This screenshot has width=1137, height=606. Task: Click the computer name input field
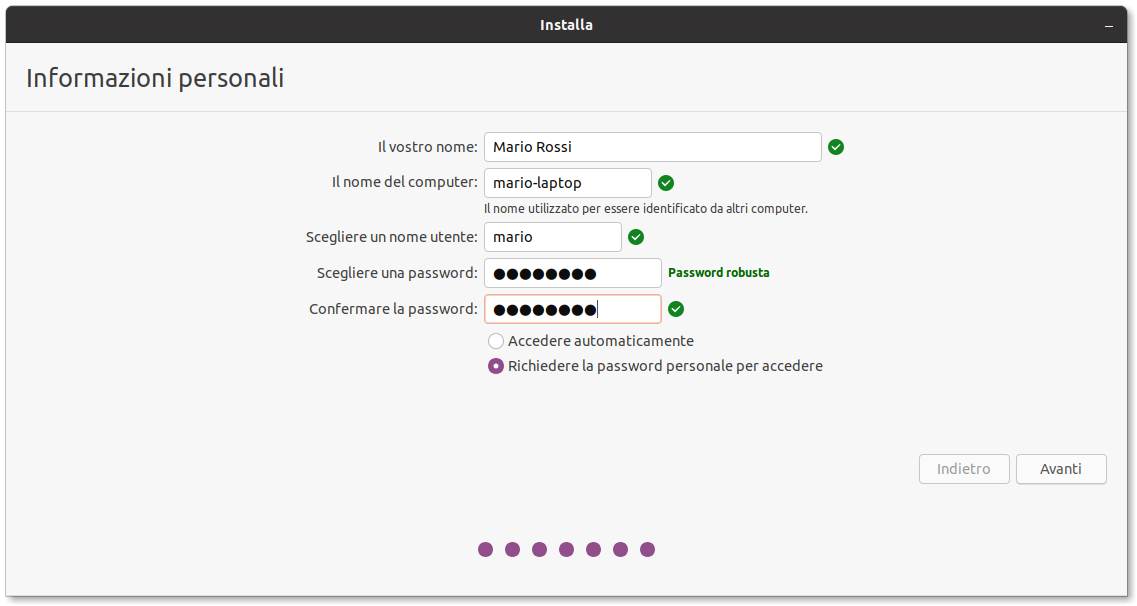click(567, 183)
